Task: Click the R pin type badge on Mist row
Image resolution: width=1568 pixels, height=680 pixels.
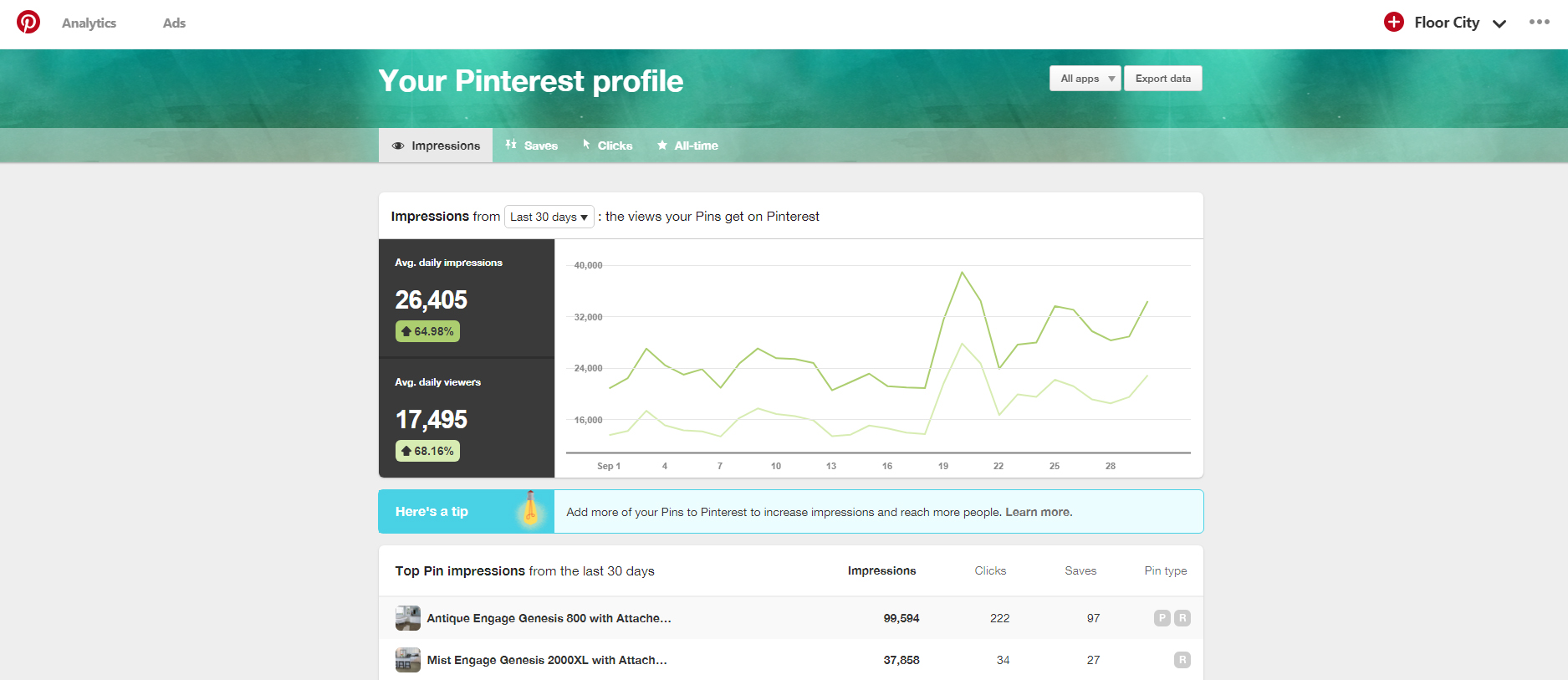Action: (1182, 660)
